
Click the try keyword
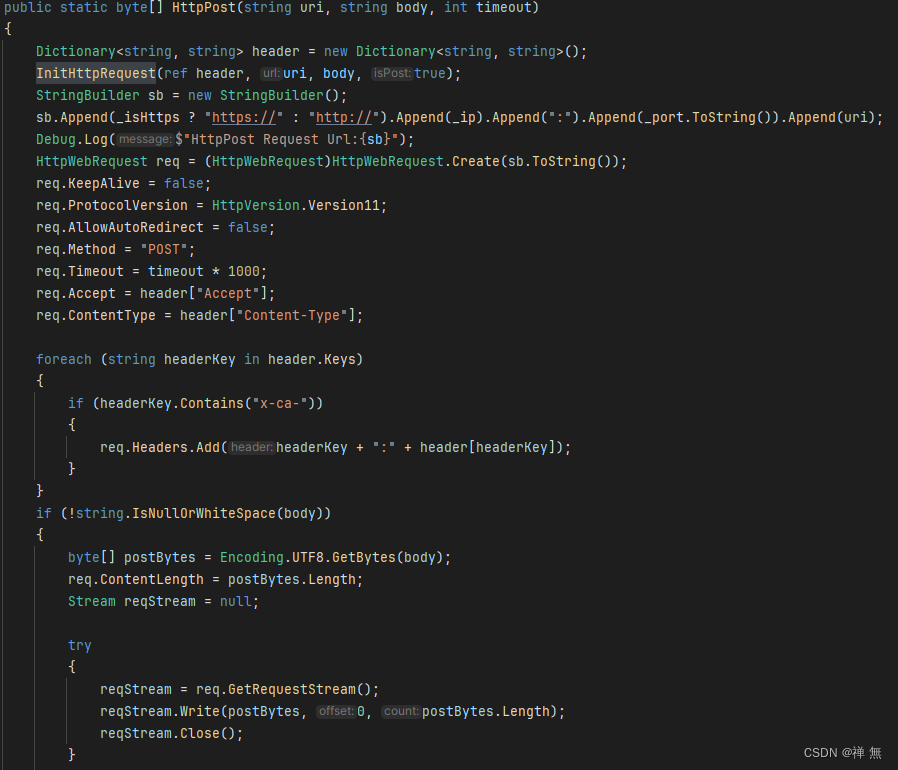(x=80, y=646)
